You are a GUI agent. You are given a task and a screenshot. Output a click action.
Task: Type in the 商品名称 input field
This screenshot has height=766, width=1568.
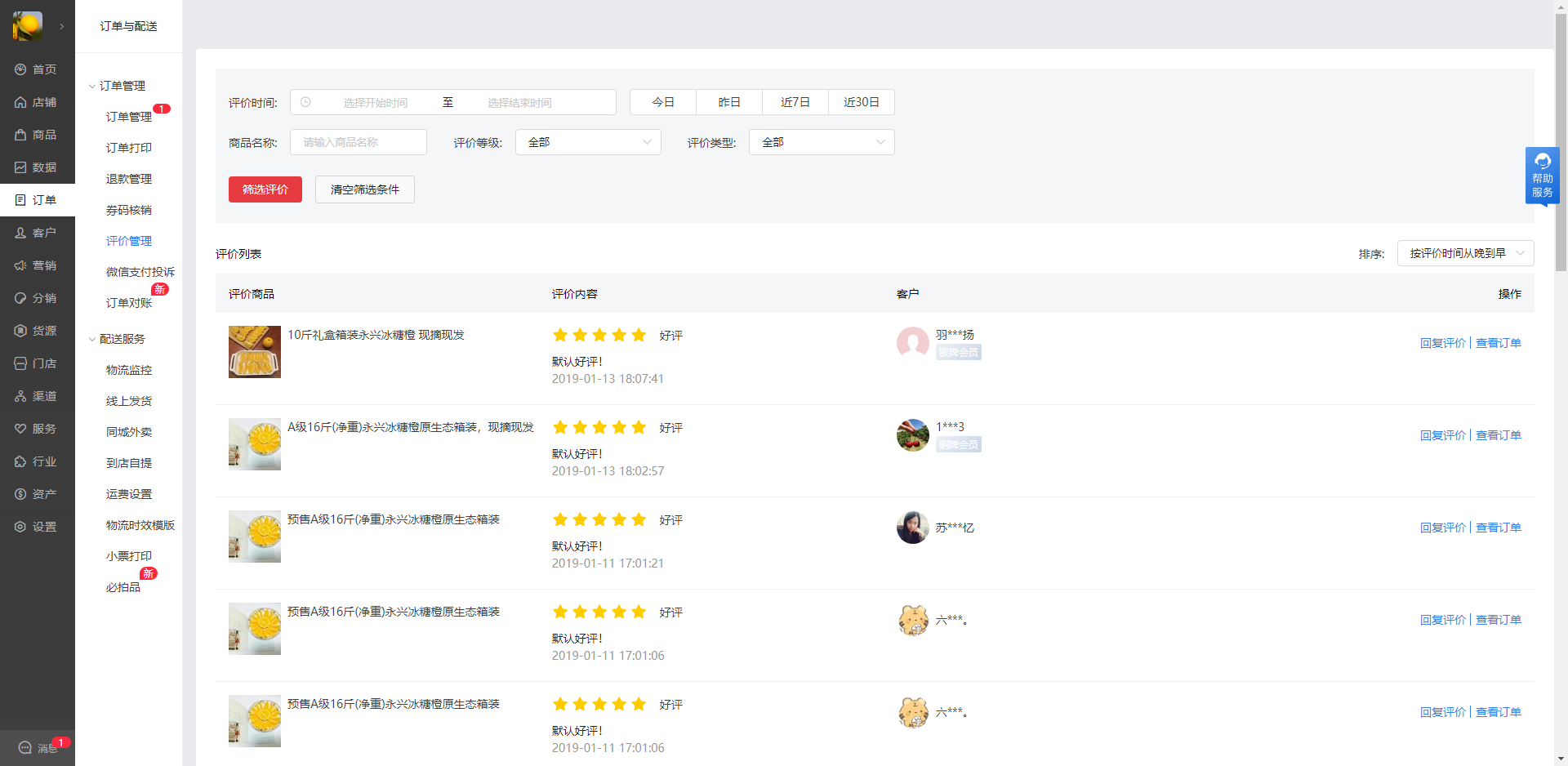[359, 142]
